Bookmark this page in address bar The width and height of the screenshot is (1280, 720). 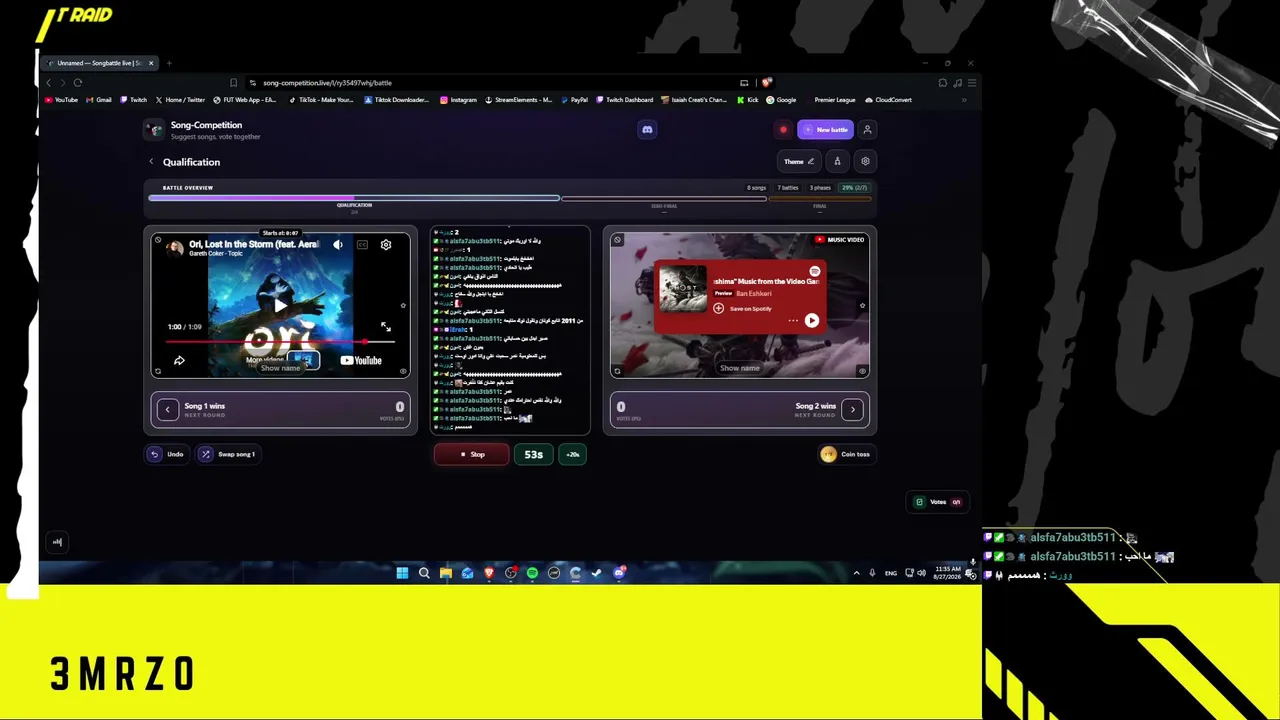[233, 83]
